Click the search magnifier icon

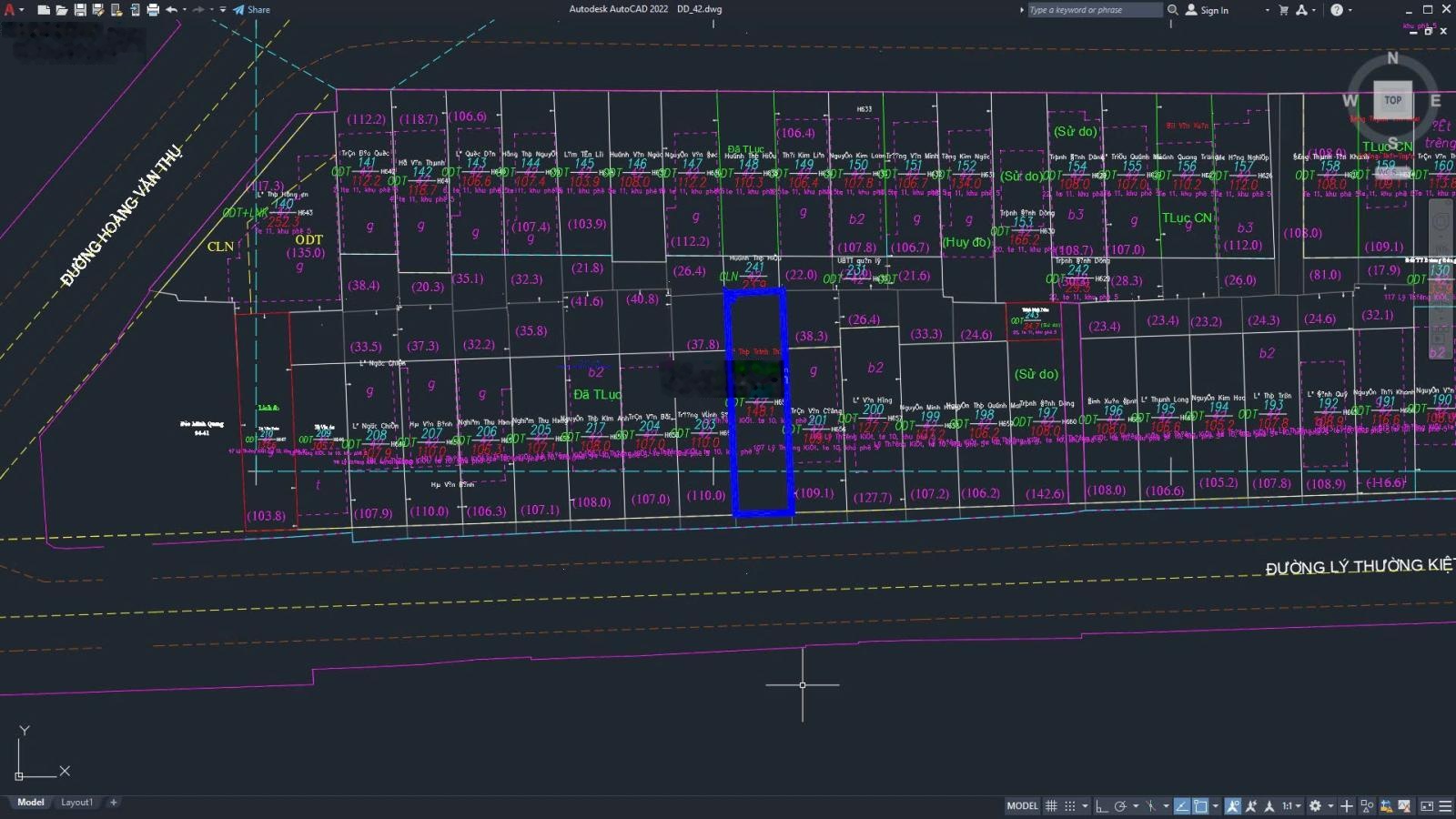1173,10
